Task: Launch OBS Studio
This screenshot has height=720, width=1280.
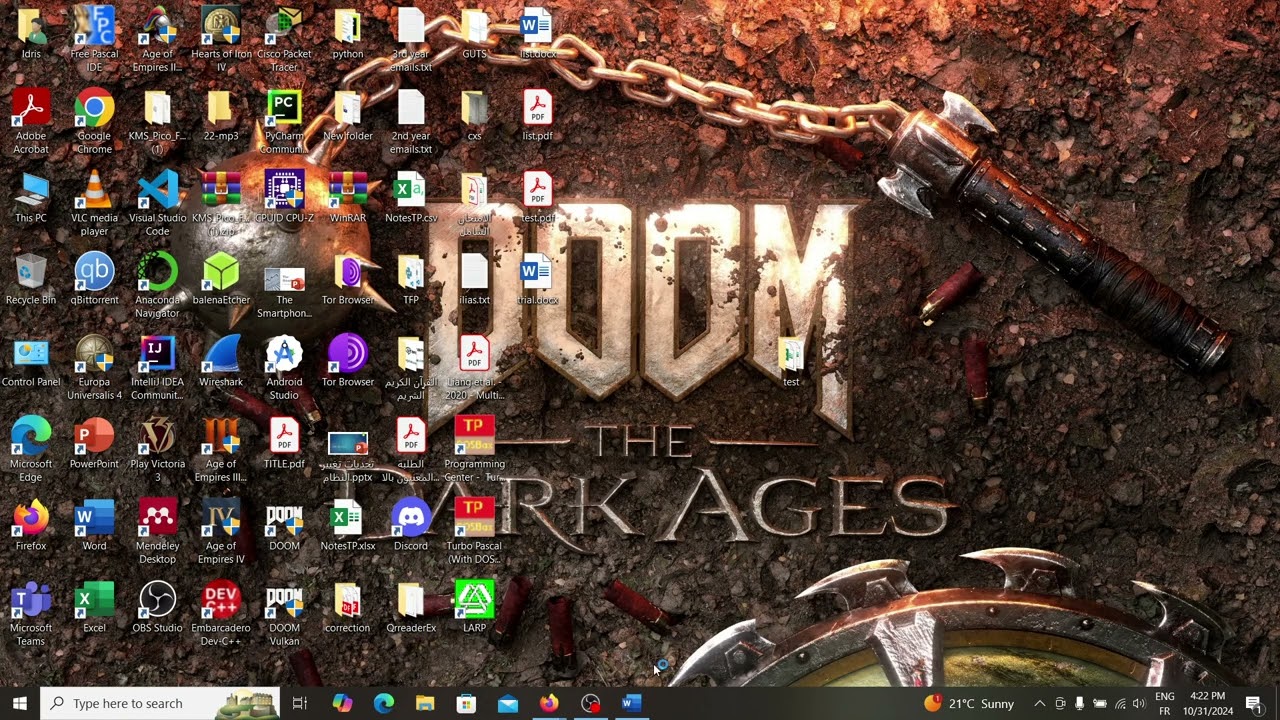Action: (x=157, y=607)
